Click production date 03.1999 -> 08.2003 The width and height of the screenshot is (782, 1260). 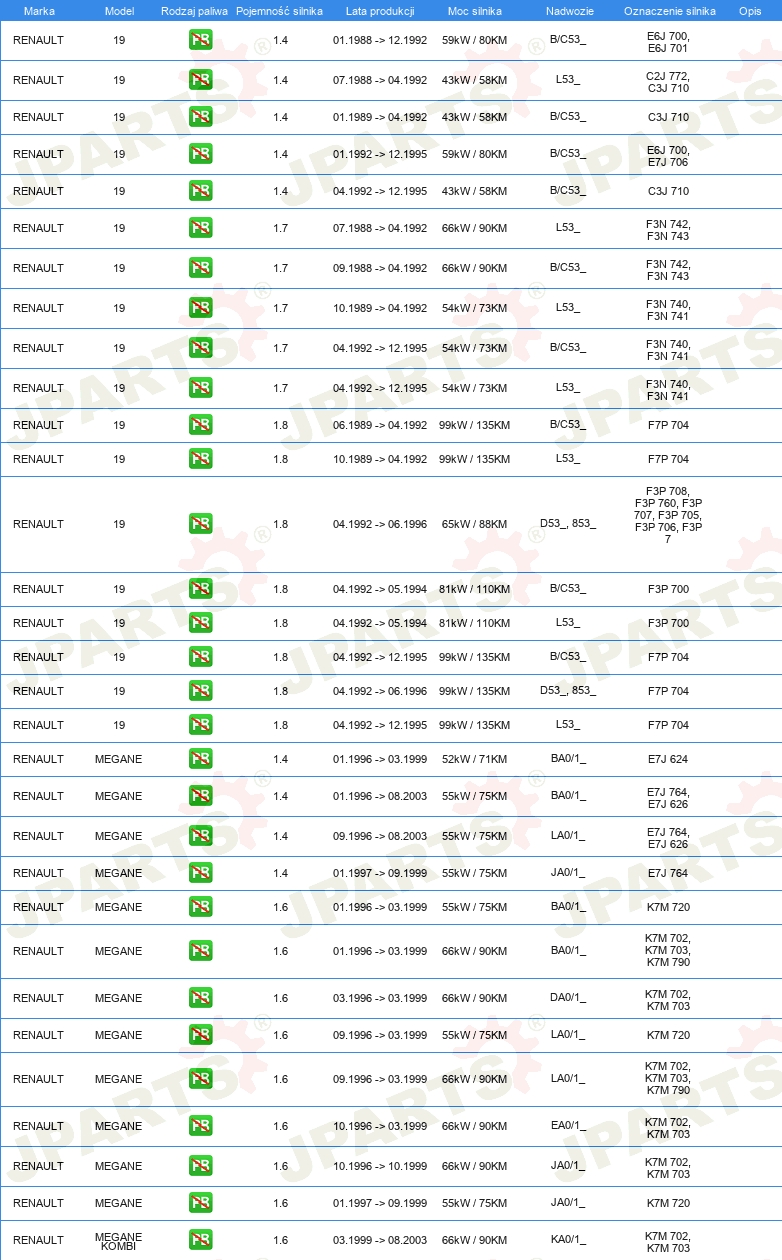coord(380,1240)
